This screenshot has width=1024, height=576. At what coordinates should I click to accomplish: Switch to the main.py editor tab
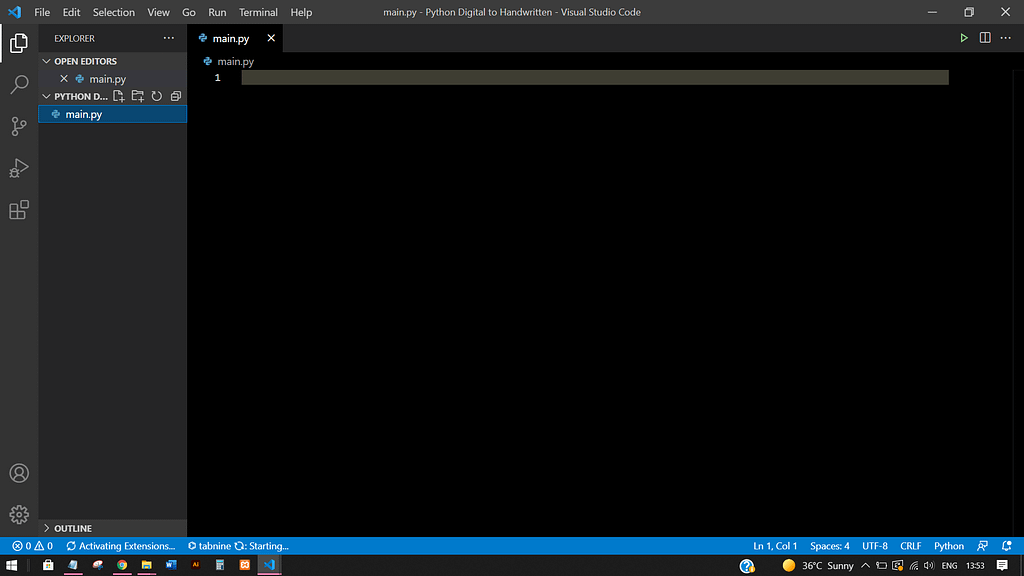(230, 38)
